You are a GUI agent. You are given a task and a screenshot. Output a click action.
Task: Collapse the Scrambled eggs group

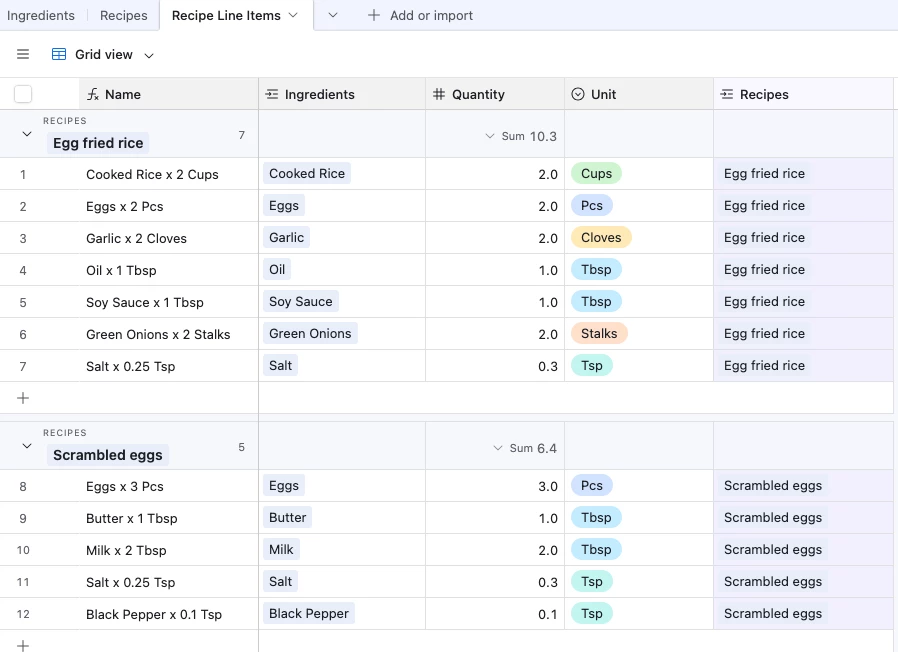point(27,446)
